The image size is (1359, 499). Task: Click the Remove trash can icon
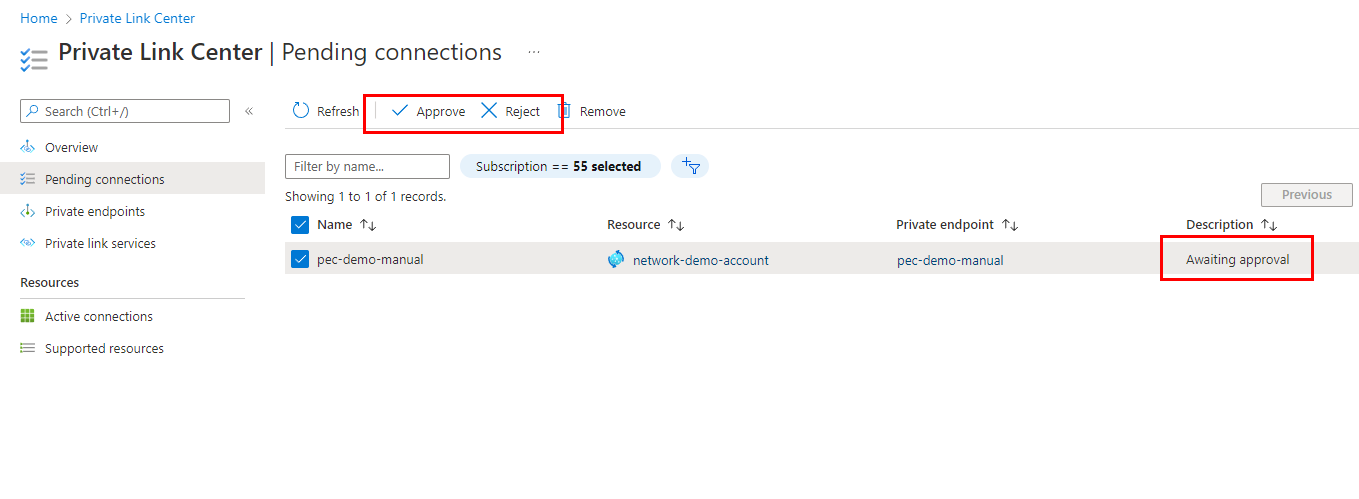[x=564, y=111]
